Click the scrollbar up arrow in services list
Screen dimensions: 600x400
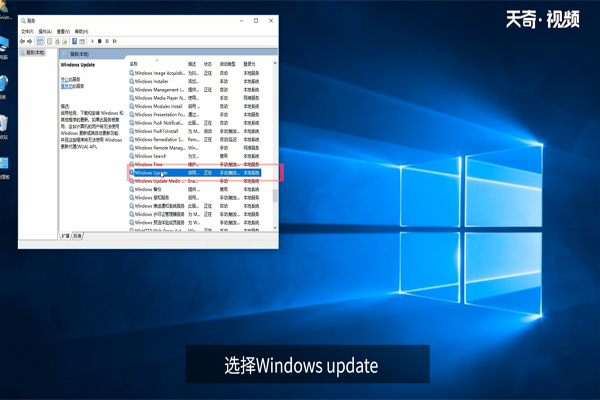(x=275, y=63)
